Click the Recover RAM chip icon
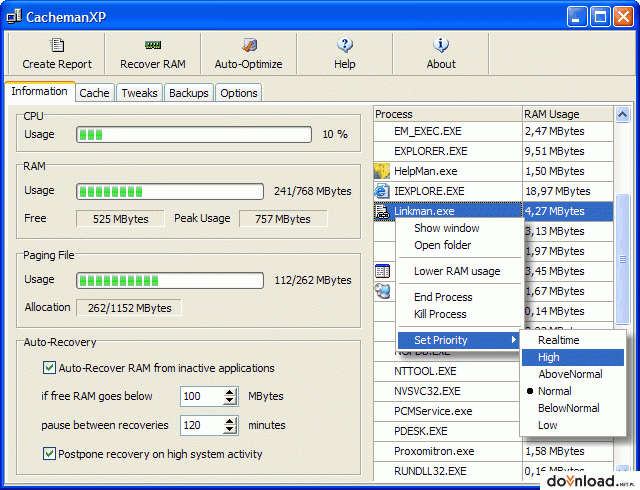 [153, 45]
